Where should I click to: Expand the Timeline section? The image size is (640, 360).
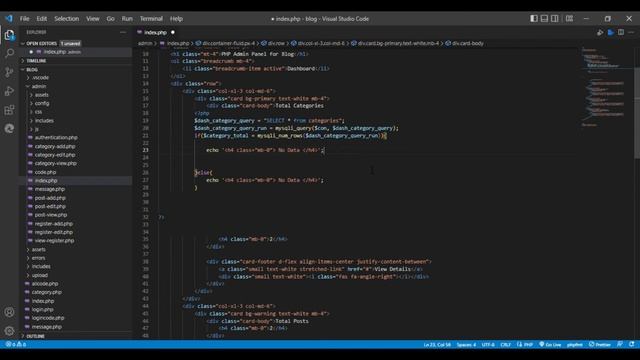[37, 61]
